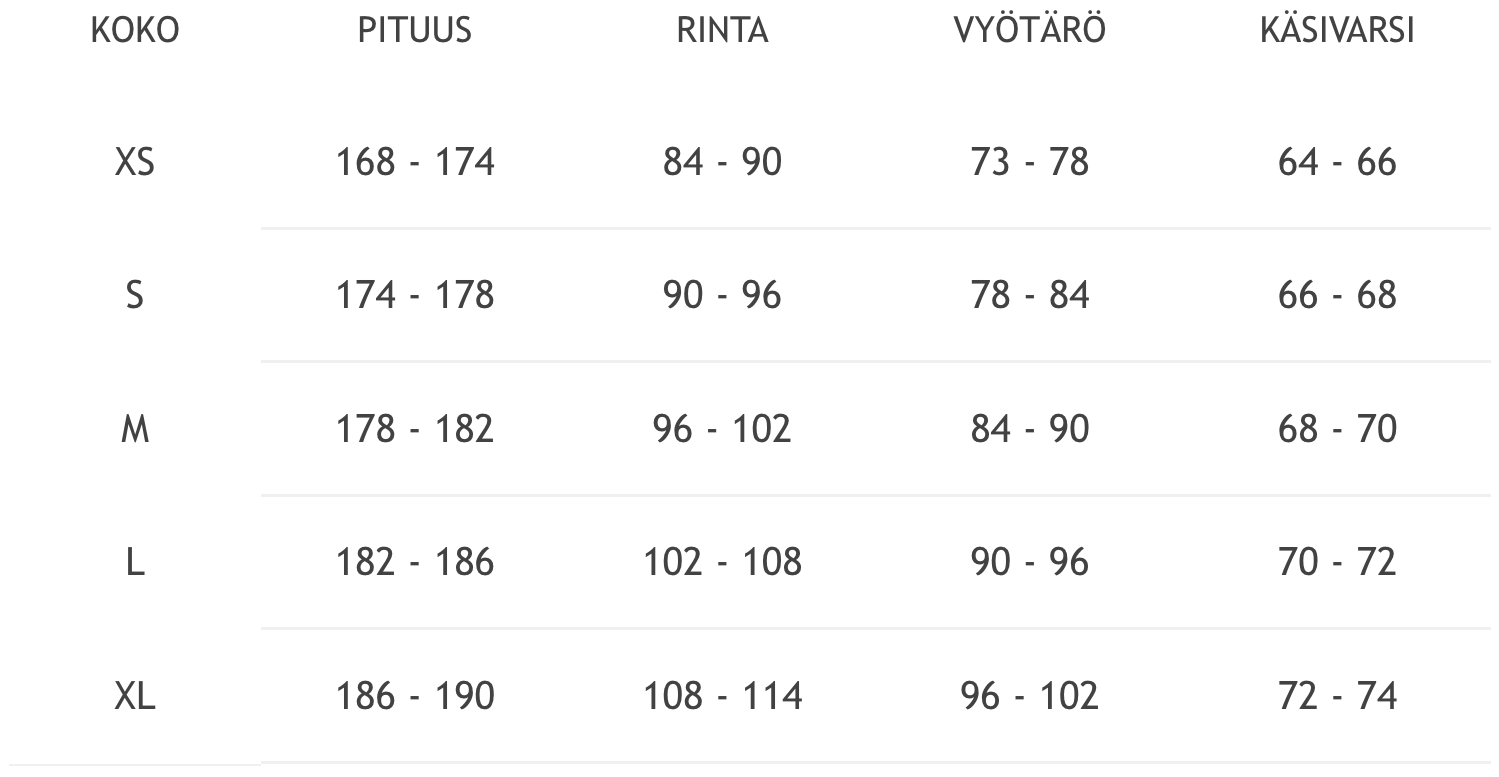Viewport: 1499px width, 777px height.
Task: Click the 168 - 174 height cell
Action: point(414,162)
